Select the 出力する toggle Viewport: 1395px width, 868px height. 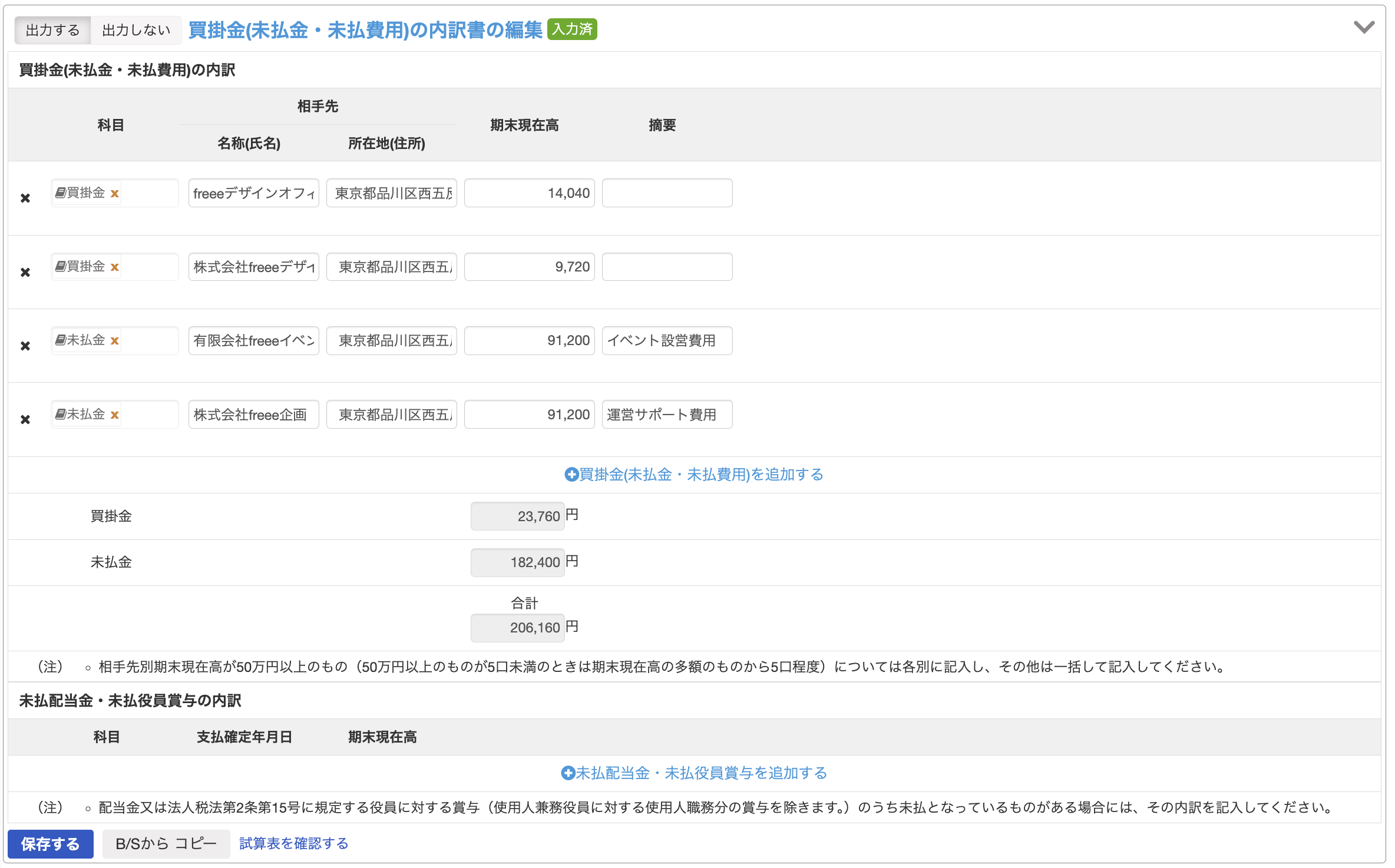click(52, 30)
